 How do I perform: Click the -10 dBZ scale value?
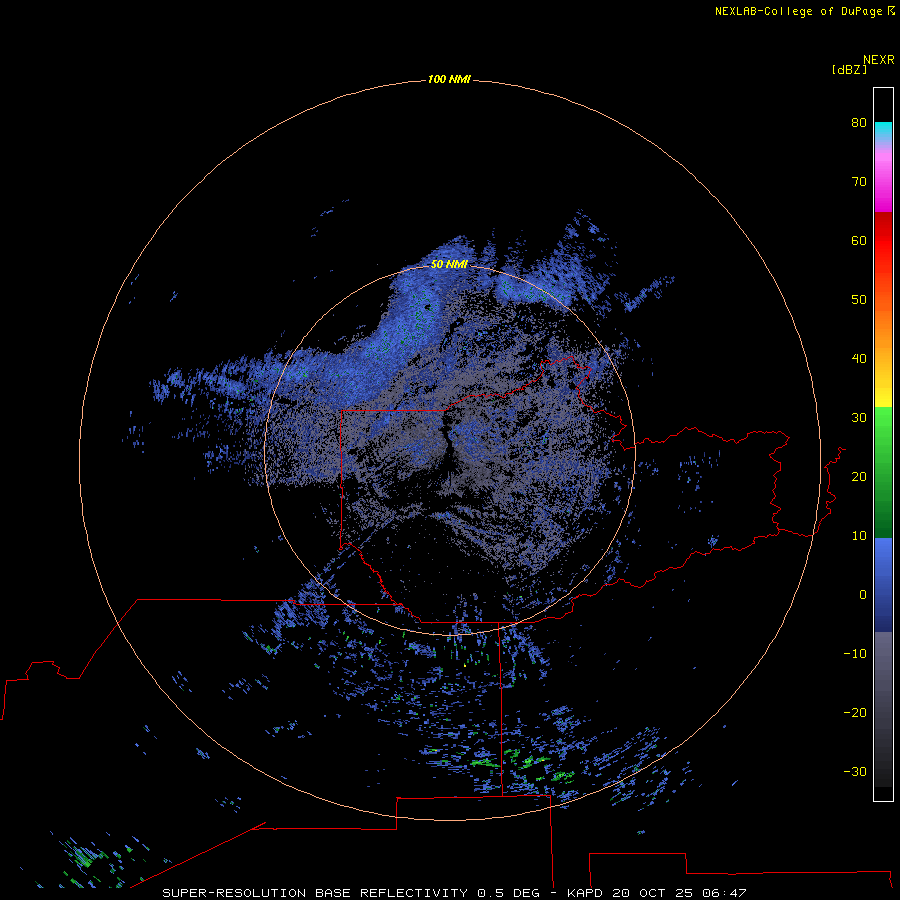[855, 654]
